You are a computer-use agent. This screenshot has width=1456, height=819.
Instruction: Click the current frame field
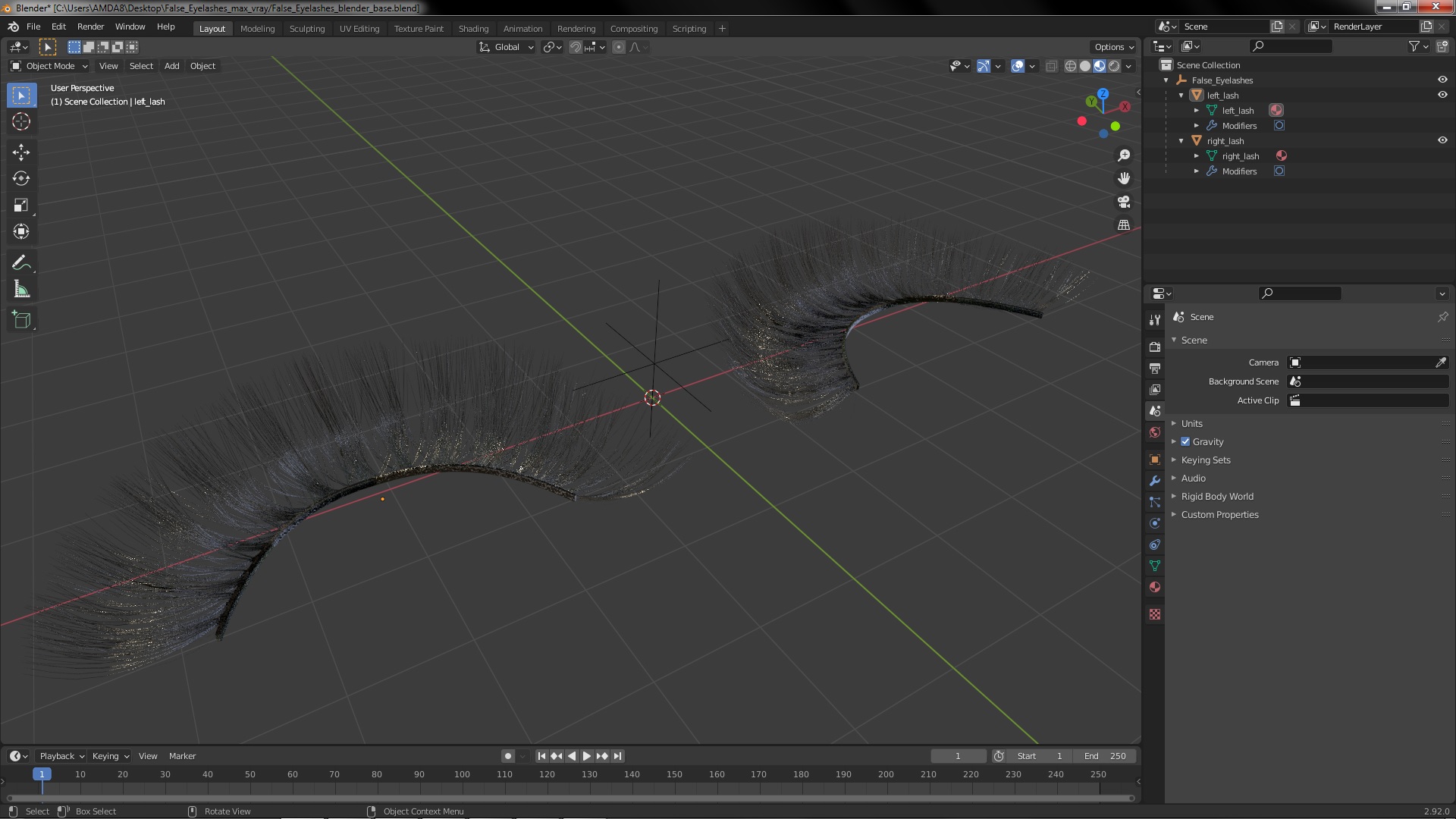coord(958,756)
